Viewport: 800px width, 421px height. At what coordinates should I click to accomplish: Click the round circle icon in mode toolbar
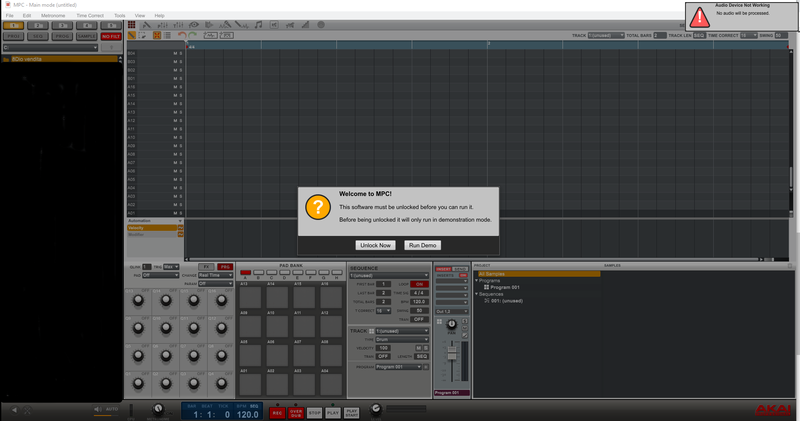coord(321,24)
